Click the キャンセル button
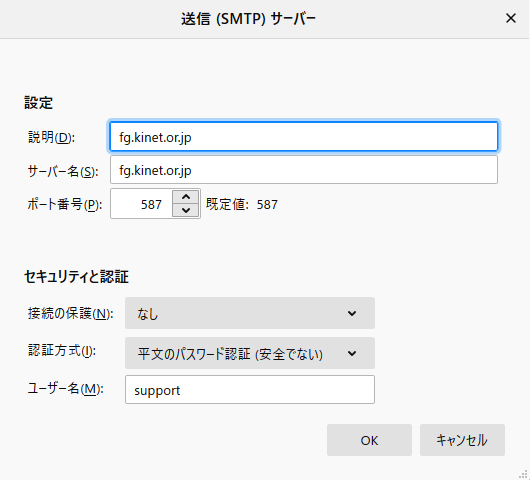The image size is (530, 480). click(462, 440)
